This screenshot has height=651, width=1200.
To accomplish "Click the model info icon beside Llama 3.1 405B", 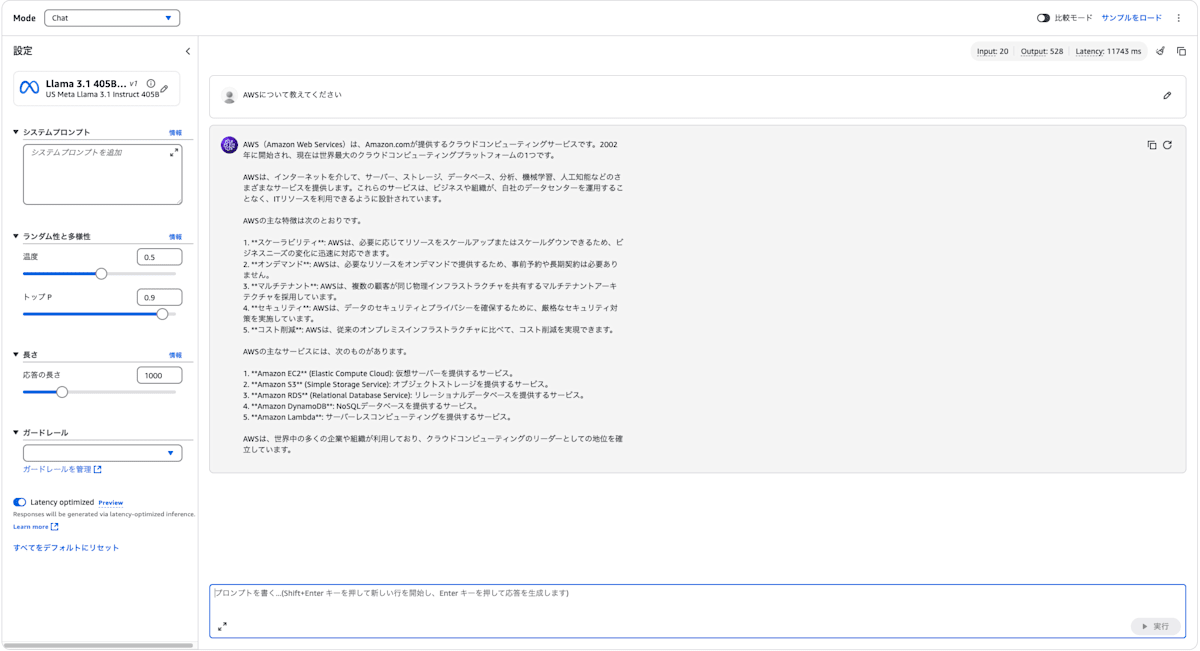I will (x=151, y=84).
